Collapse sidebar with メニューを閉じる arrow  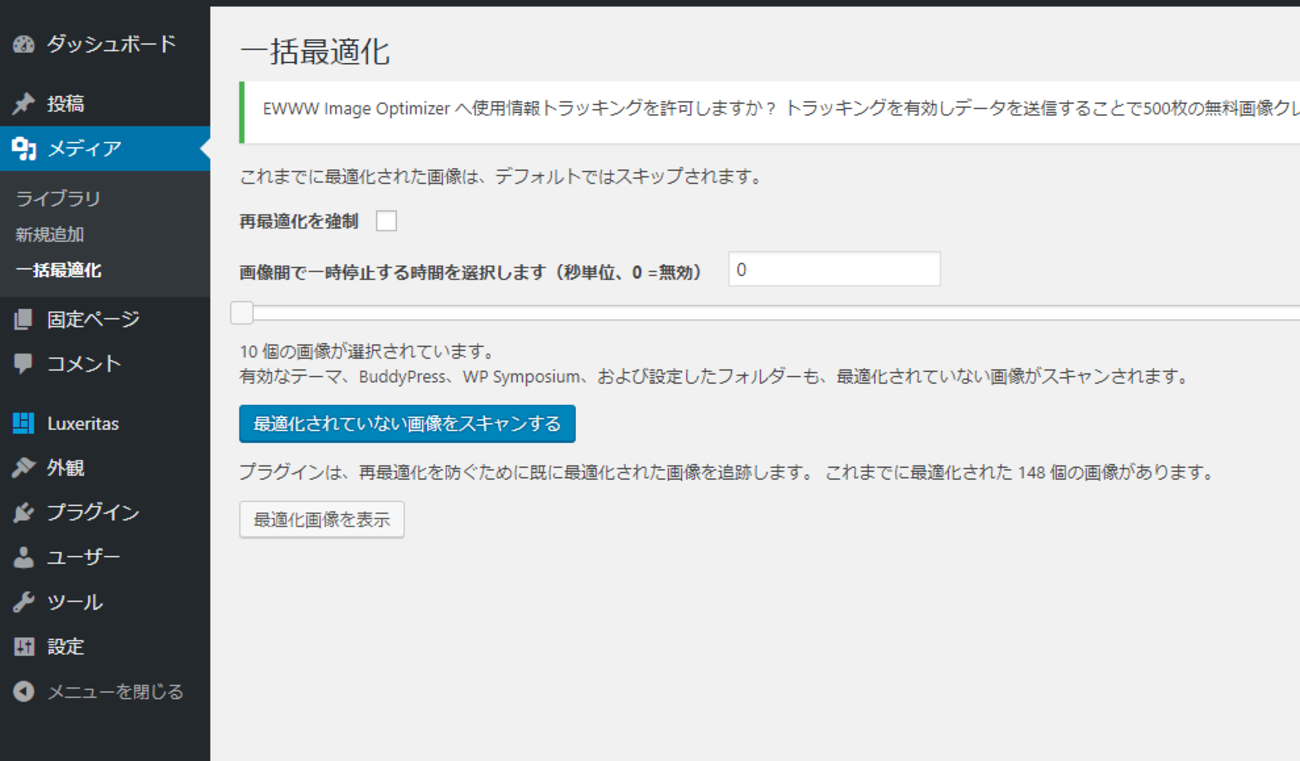tap(24, 692)
